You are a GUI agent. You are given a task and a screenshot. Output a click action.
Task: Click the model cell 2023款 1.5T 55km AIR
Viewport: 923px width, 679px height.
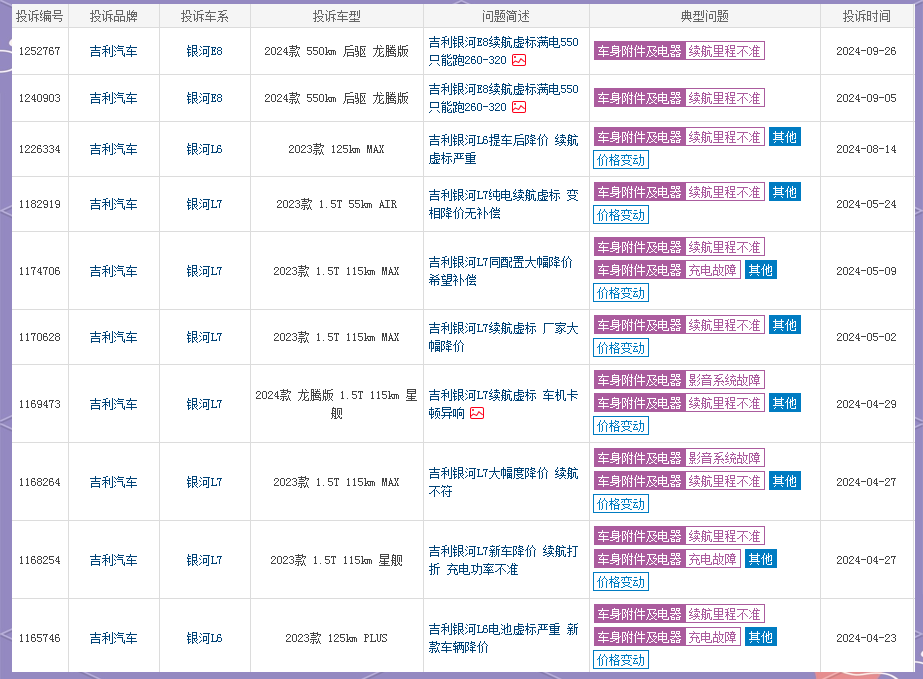(337, 204)
